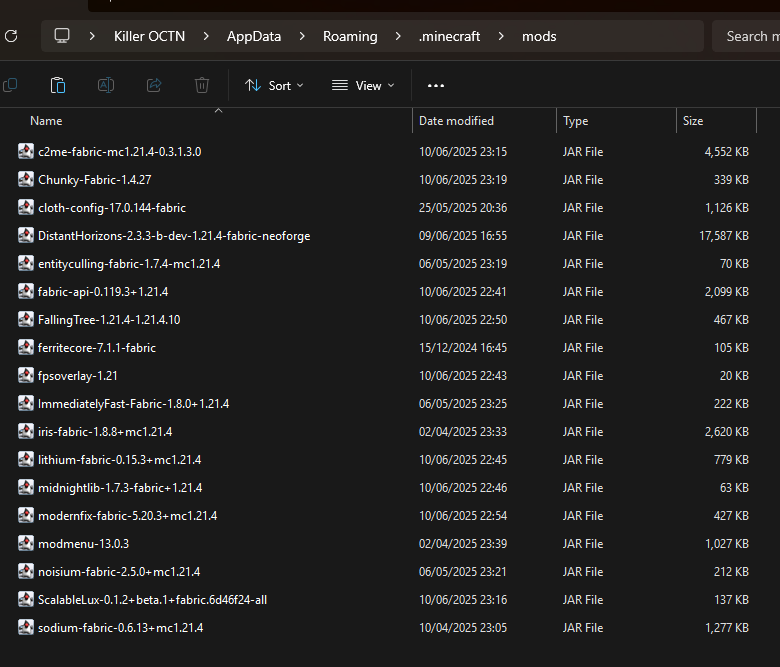The image size is (780, 667).
Task: Click the date 25/05/2025 20:36
Action: 463,207
